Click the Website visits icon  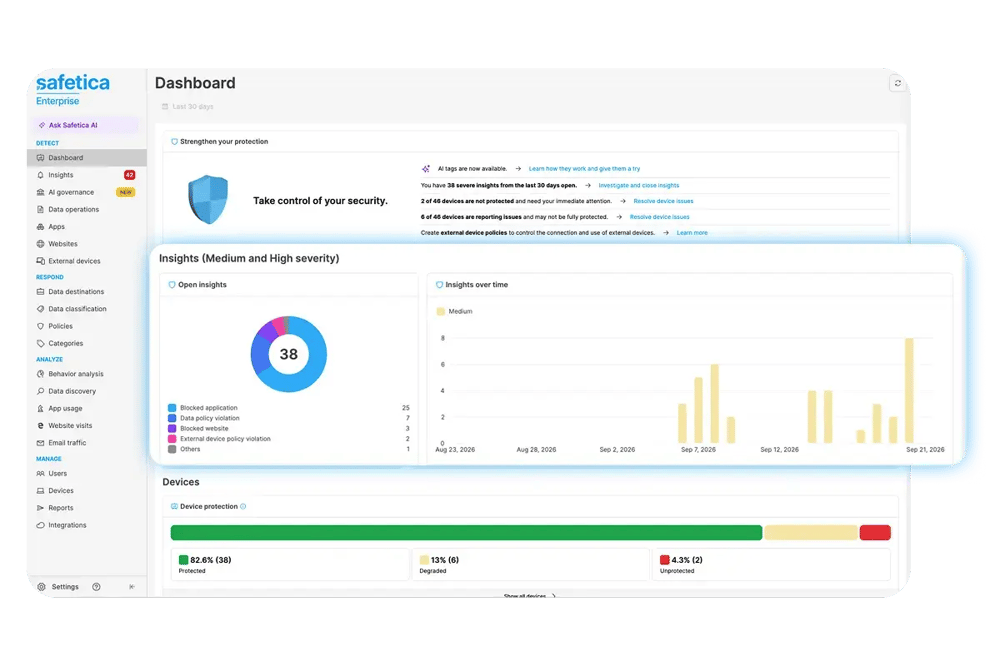41,426
